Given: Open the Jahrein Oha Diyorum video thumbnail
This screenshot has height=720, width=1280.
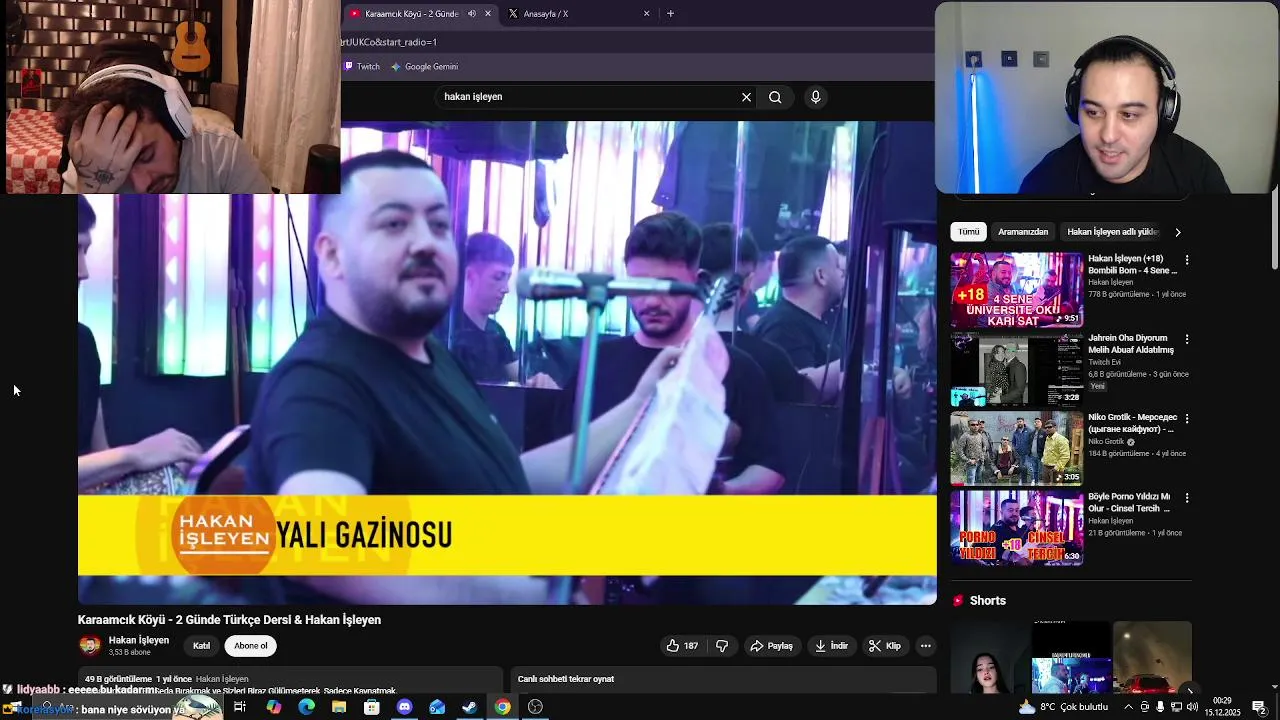Looking at the screenshot, I should click(x=1016, y=370).
